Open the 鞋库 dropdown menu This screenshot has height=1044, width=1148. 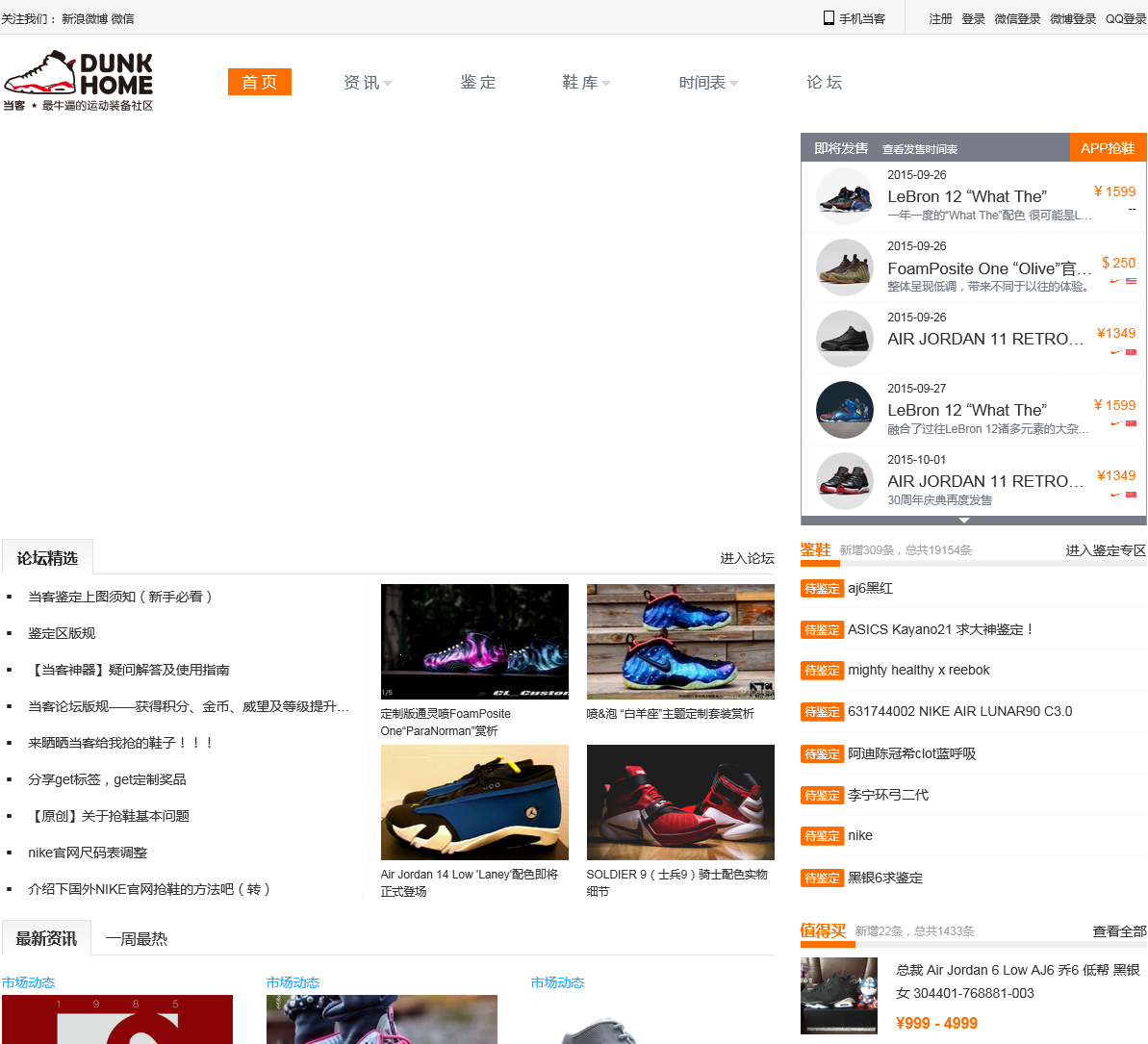point(586,82)
